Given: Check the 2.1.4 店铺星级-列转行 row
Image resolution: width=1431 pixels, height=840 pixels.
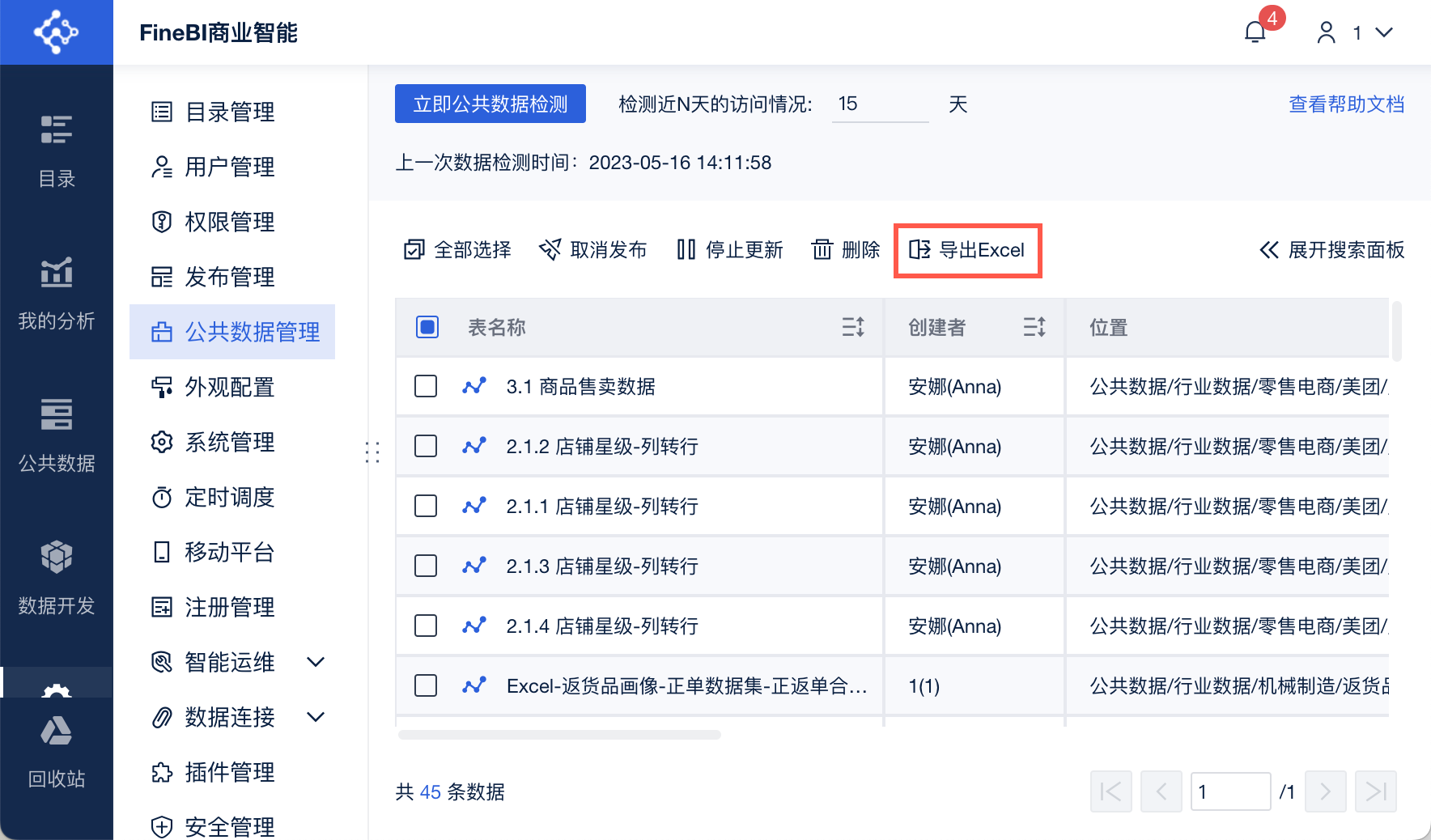Looking at the screenshot, I should [x=426, y=626].
